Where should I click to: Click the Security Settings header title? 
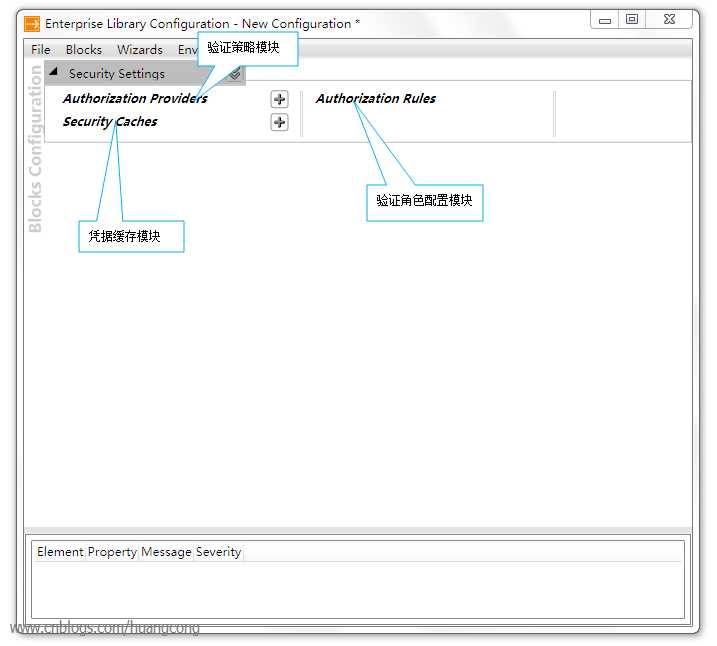coord(117,74)
